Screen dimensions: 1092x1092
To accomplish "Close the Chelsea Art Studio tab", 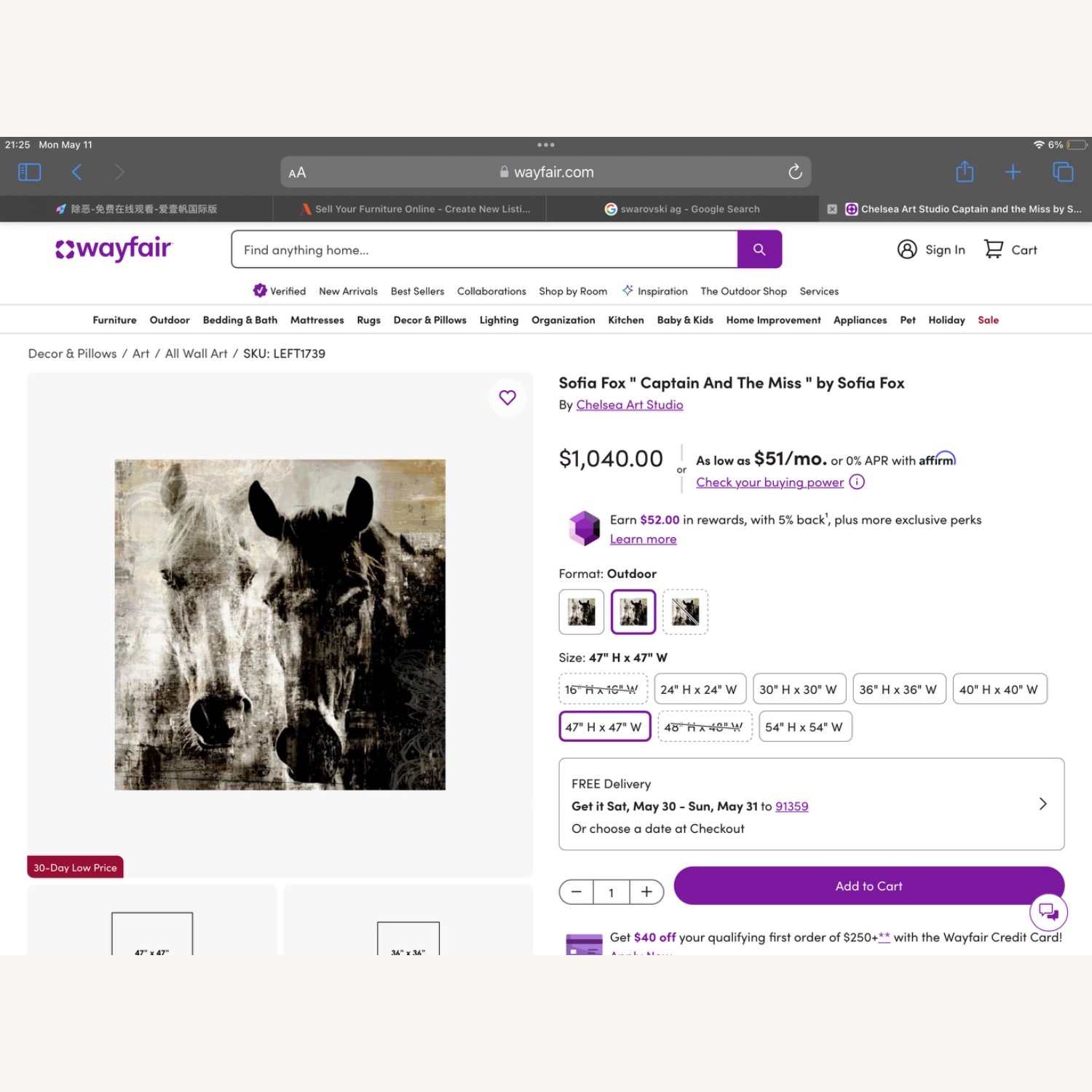I will point(832,209).
